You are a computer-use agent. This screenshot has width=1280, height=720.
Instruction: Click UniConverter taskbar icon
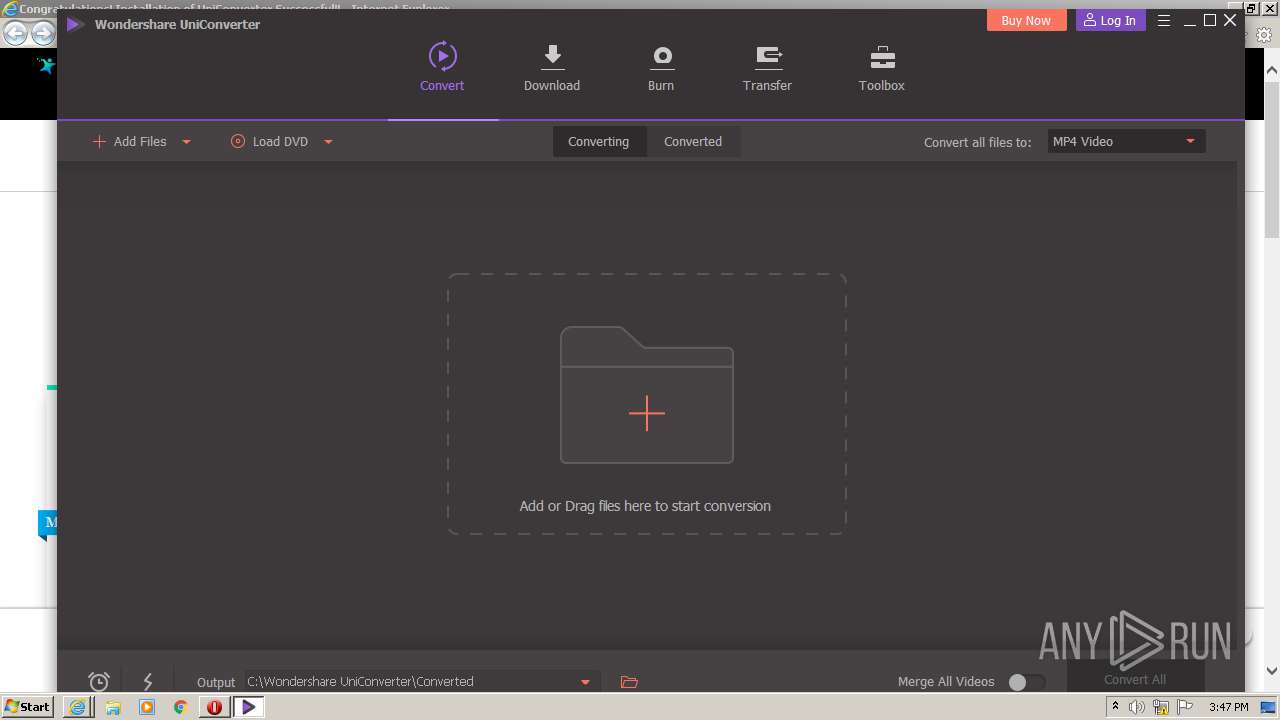(x=249, y=707)
